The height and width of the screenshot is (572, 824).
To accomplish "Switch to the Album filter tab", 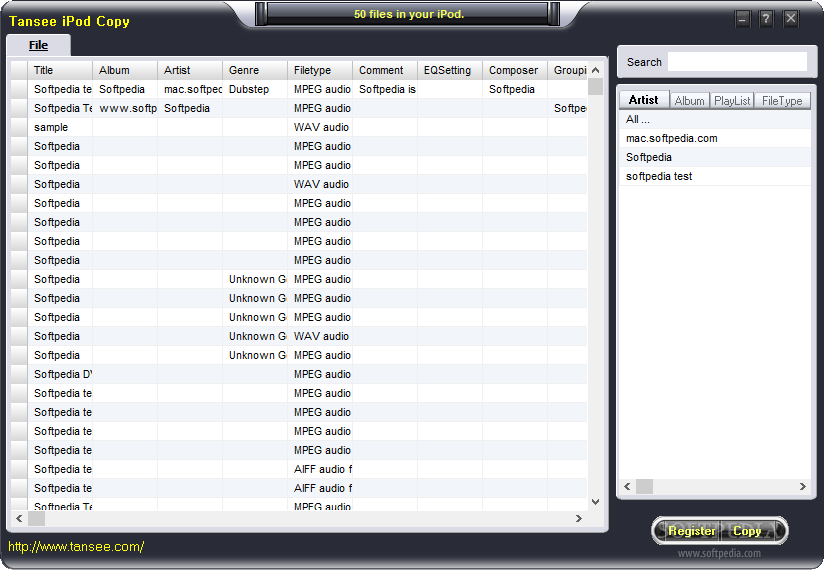I will (x=689, y=100).
